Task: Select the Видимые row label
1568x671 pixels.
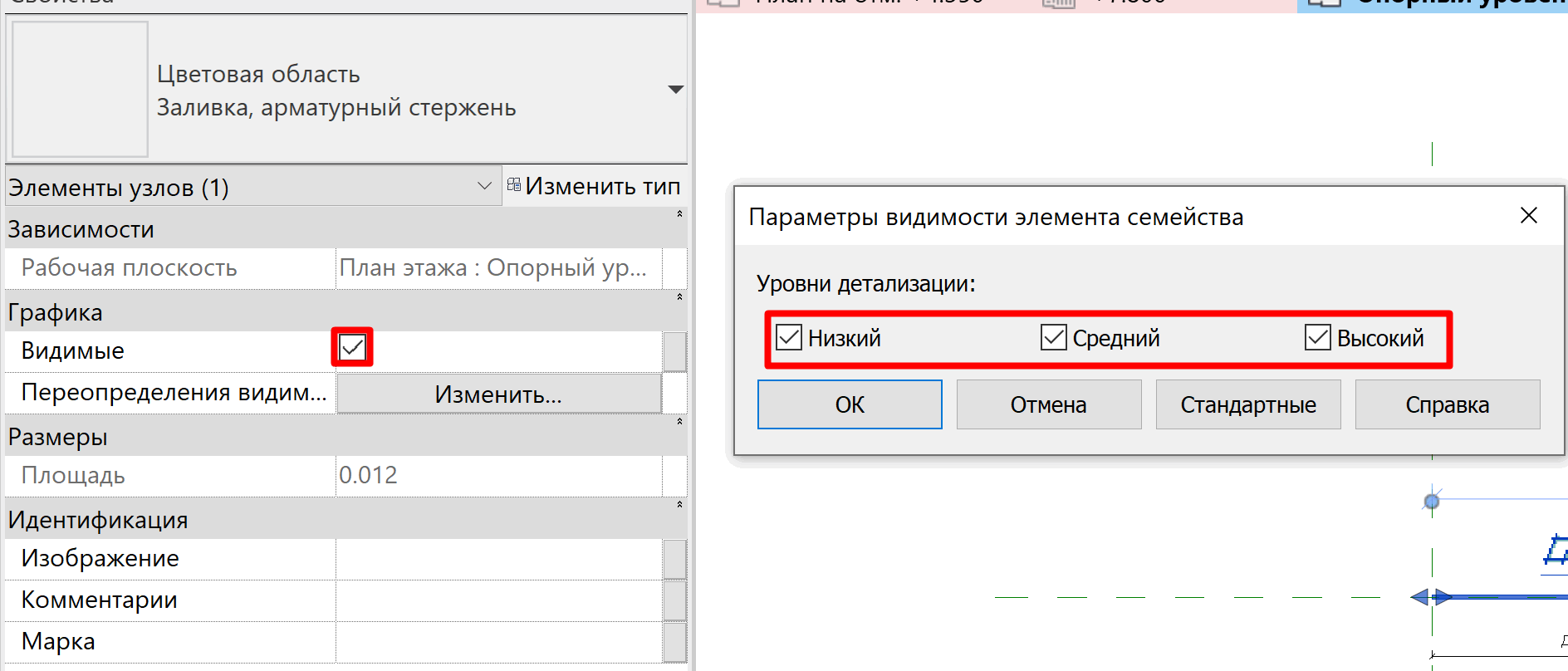Action: click(x=72, y=351)
